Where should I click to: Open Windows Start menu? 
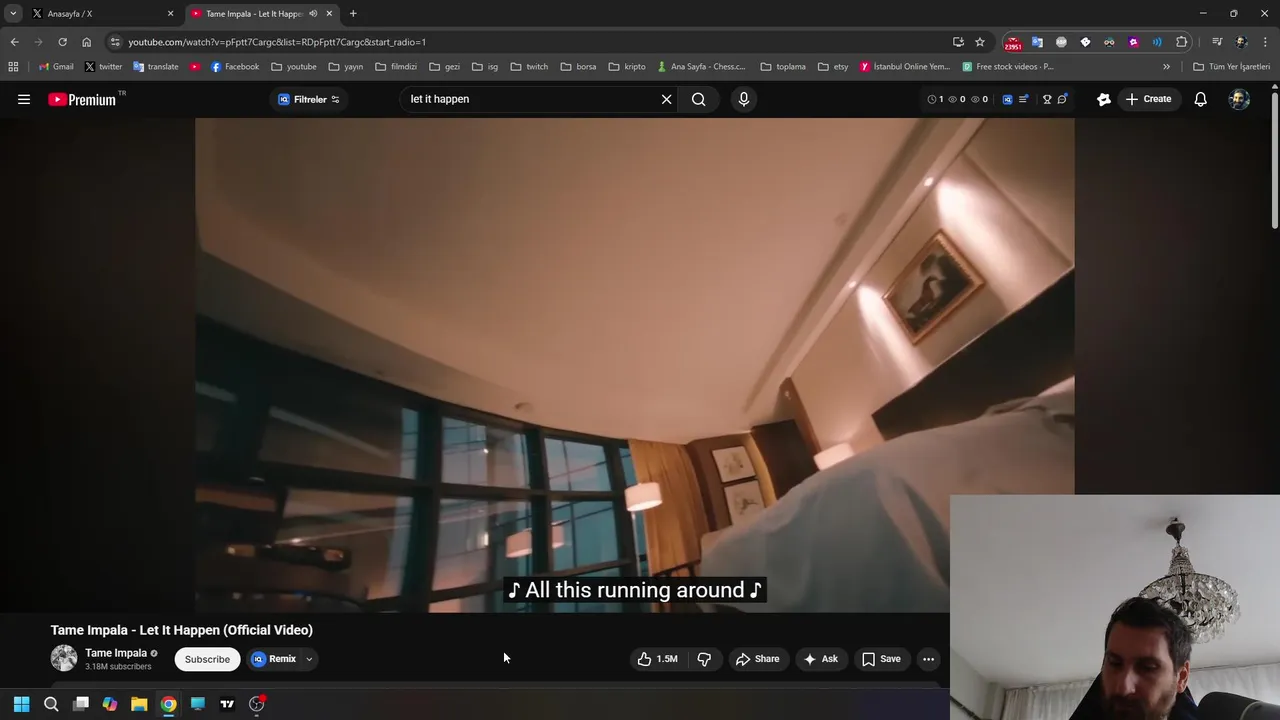tap(21, 704)
